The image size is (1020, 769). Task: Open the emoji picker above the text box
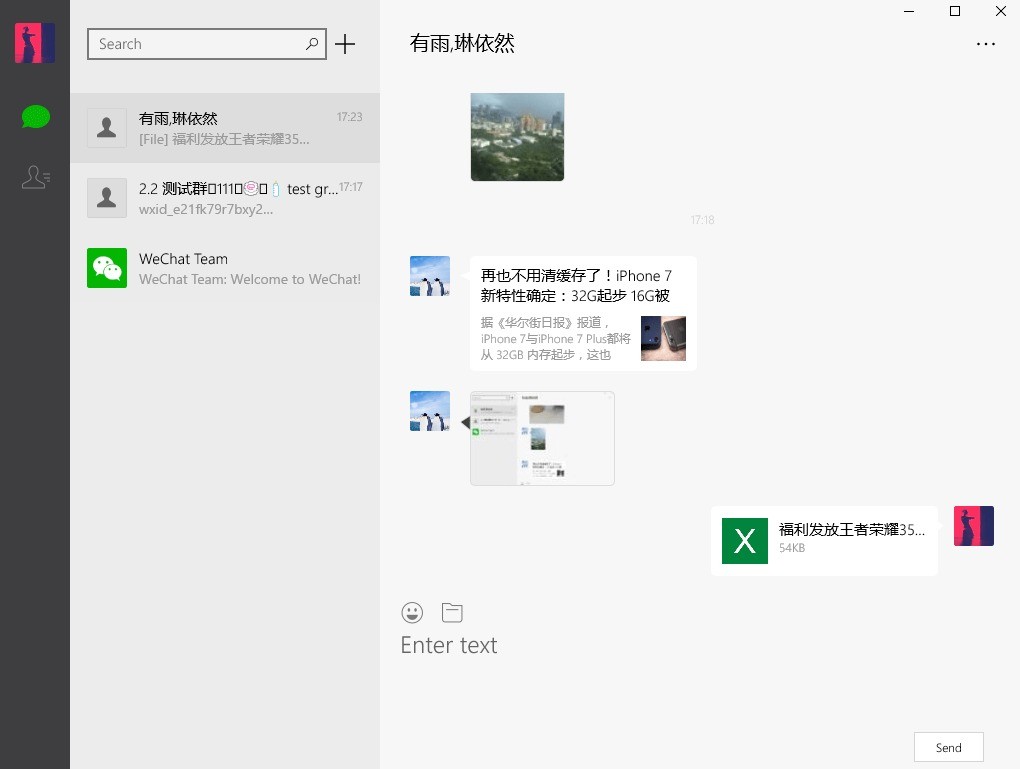point(412,612)
